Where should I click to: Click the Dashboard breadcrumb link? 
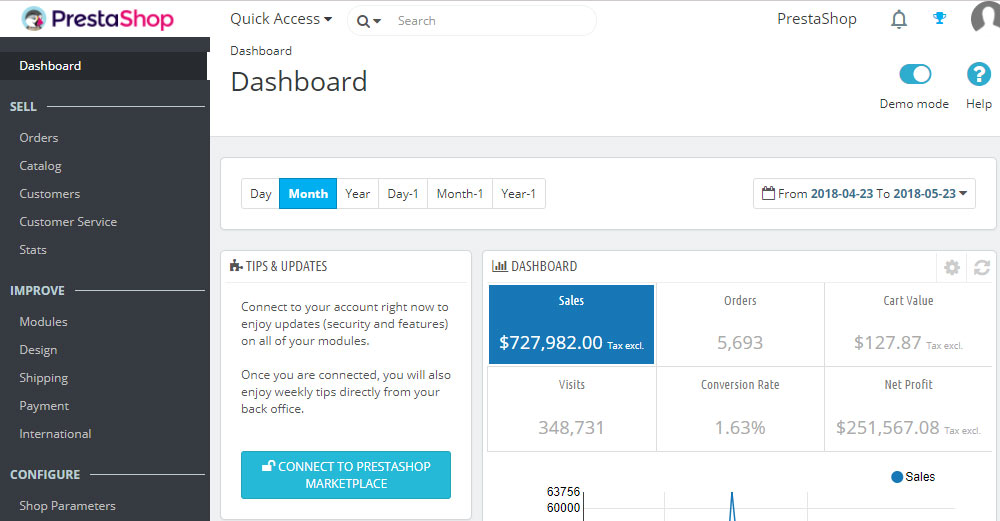(261, 51)
